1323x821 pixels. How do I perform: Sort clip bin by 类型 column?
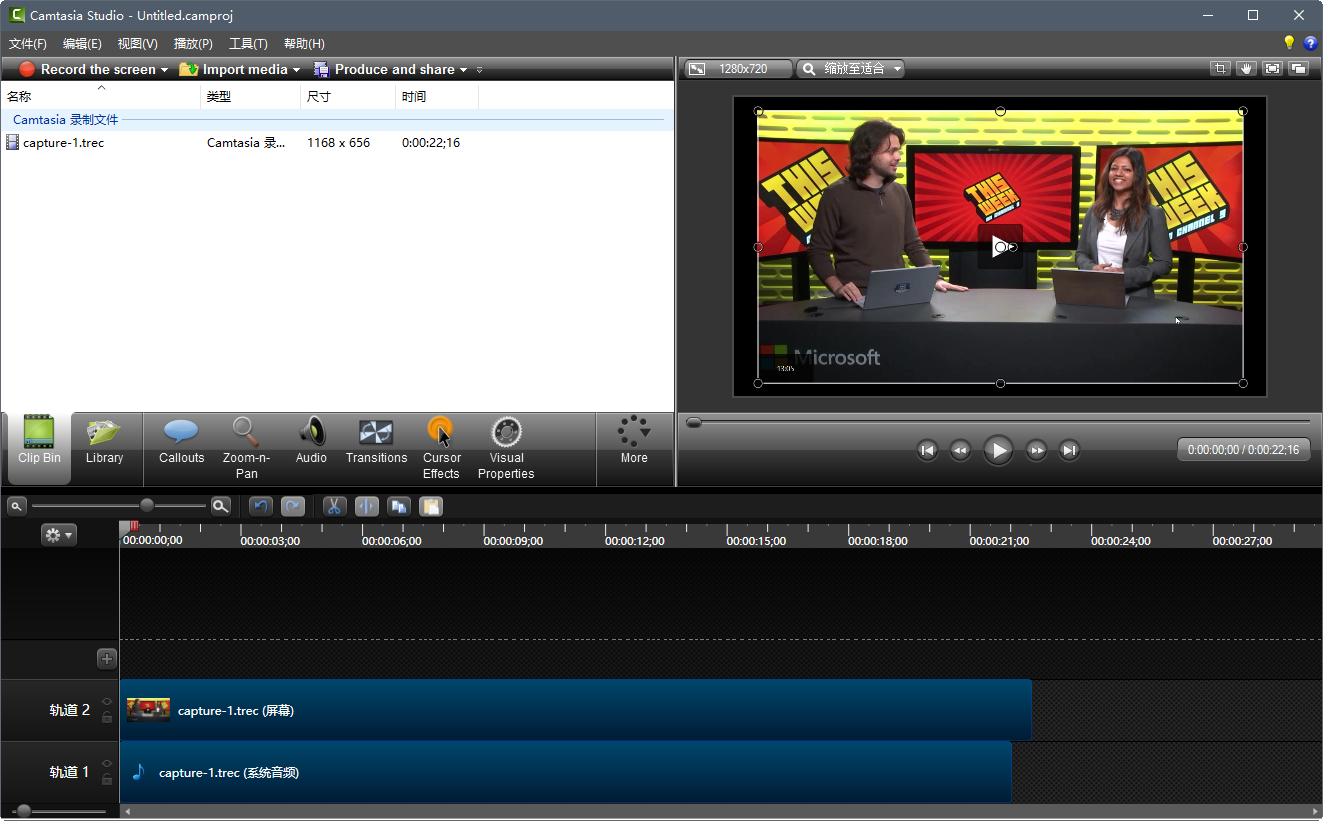250,97
